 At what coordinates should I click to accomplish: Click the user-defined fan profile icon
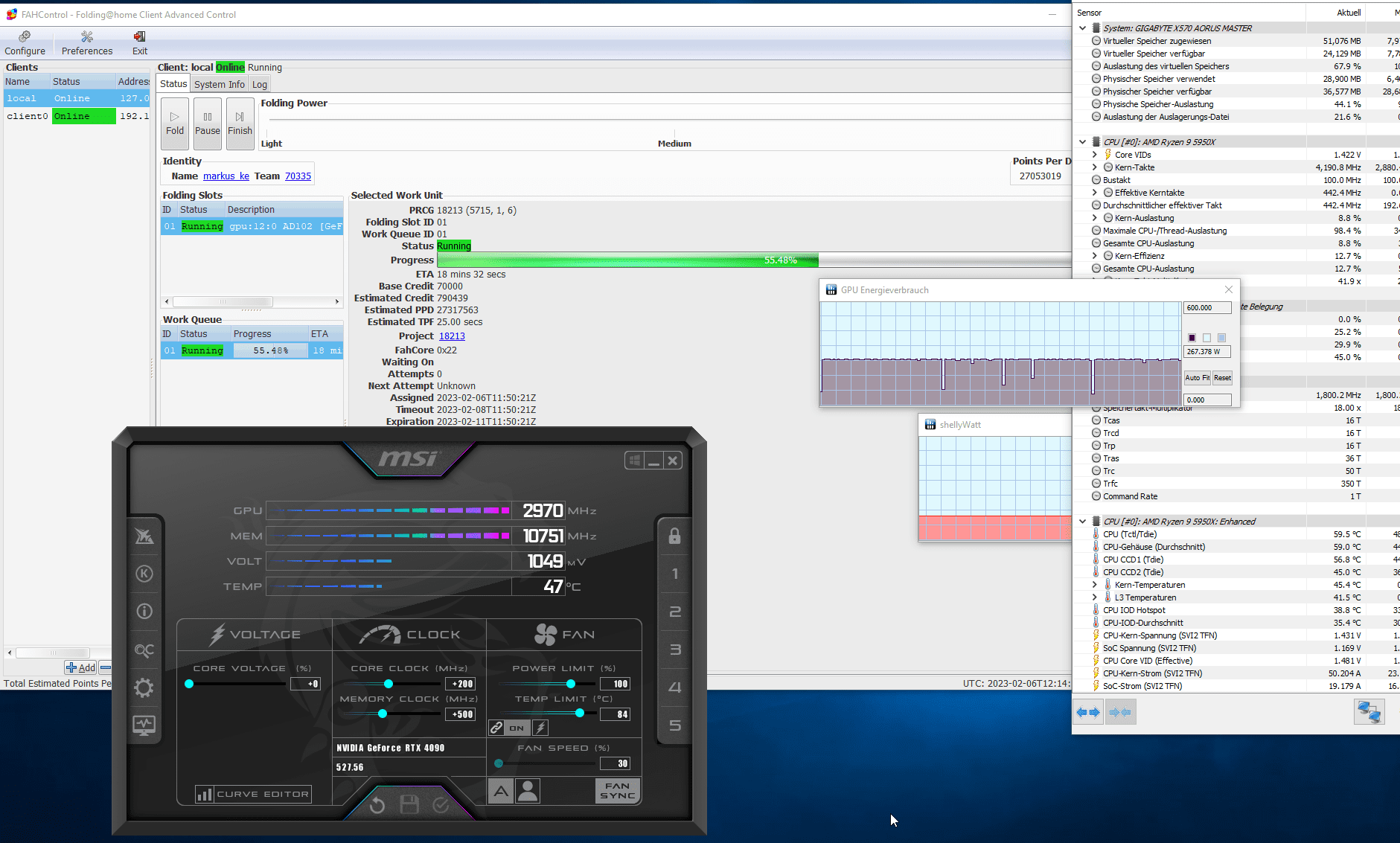pos(528,791)
